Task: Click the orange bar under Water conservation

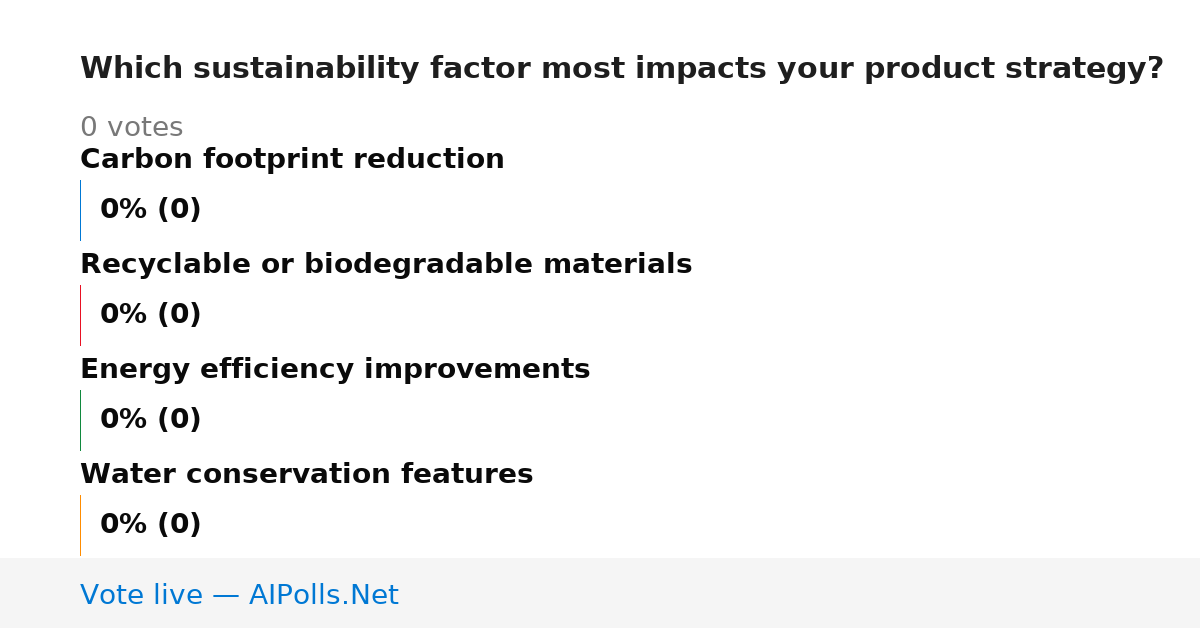Action: pyautogui.click(x=80, y=525)
